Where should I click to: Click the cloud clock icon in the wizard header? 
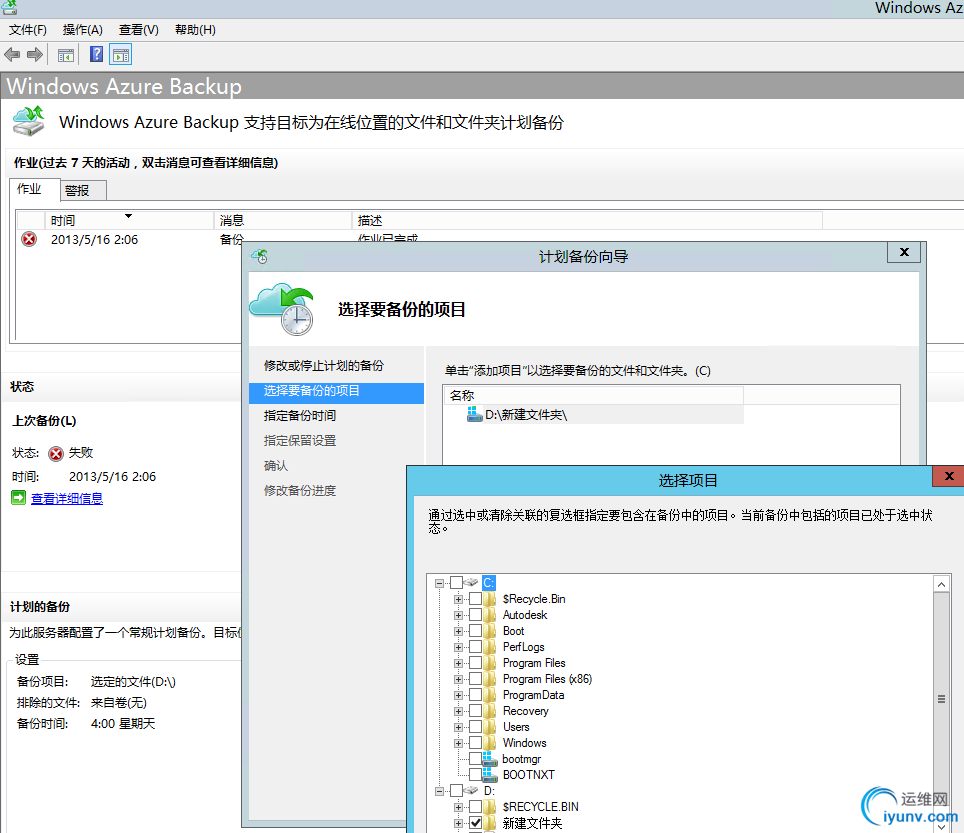coord(282,309)
